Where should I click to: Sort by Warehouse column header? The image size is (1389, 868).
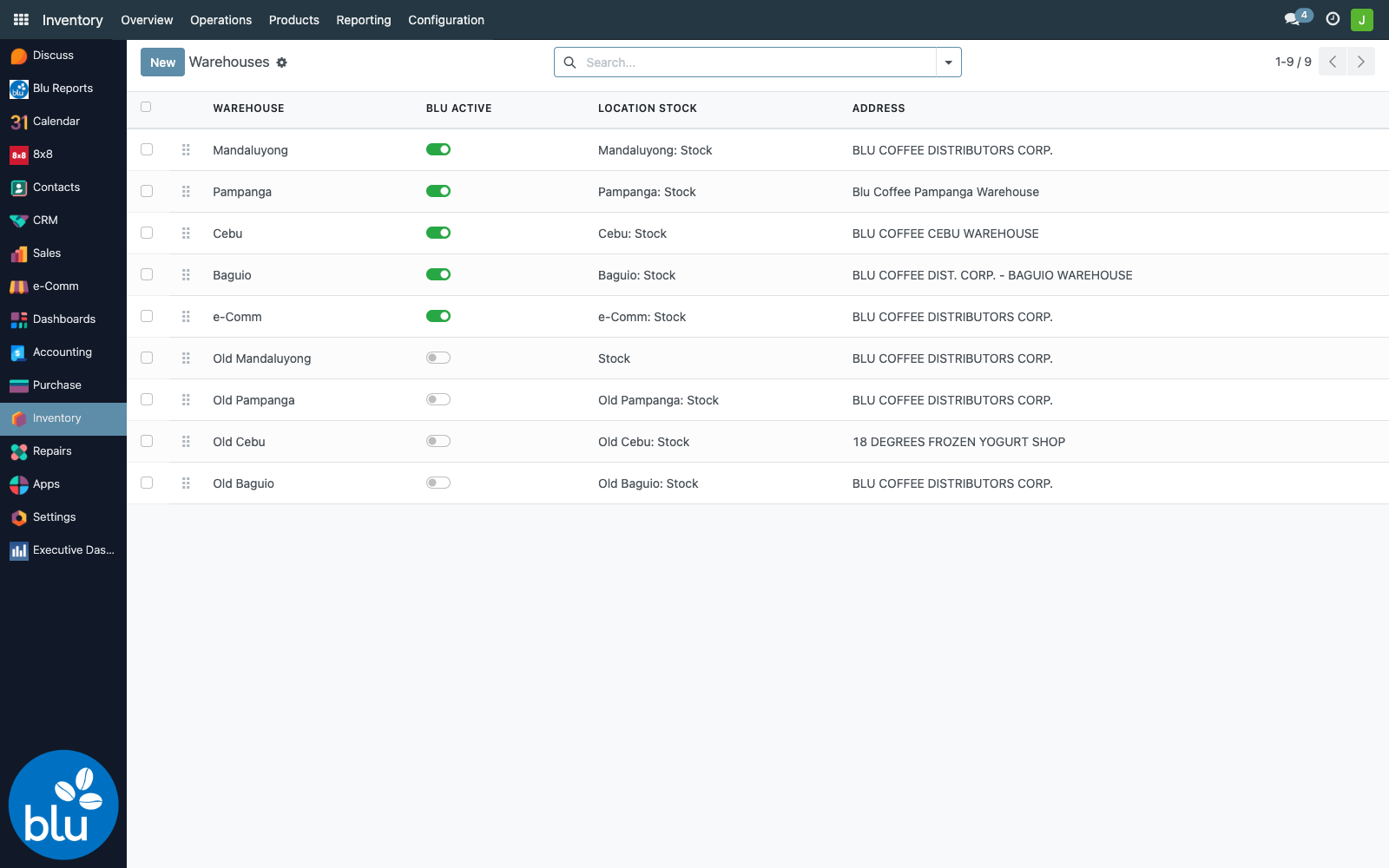click(248, 108)
